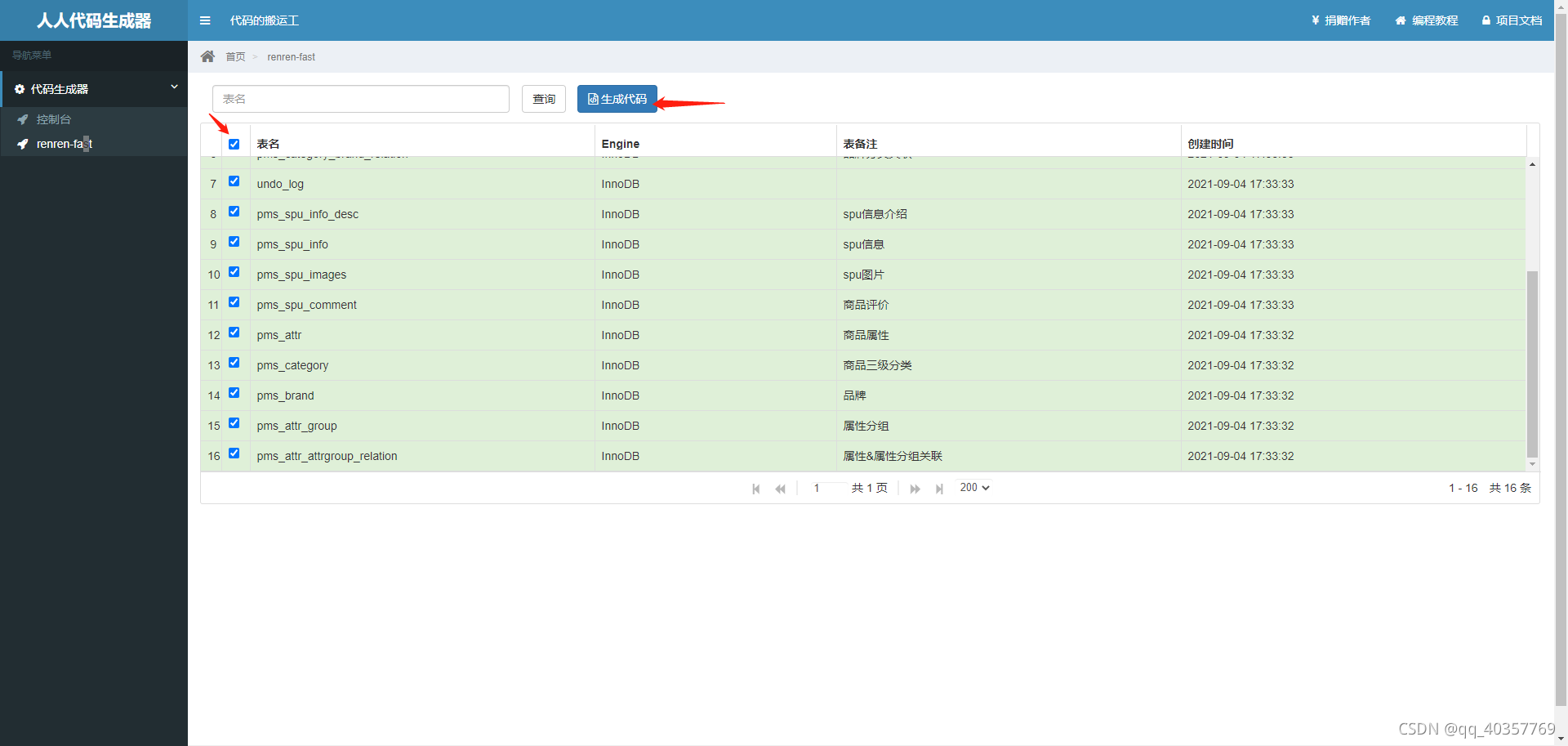Viewport: 1568px width, 746px height.
Task: Uncheck the pms_attr_group row checkbox
Action: (234, 423)
